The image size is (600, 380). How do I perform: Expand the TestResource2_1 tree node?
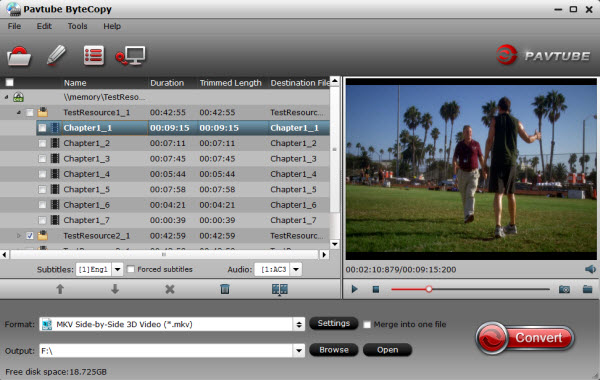(x=18, y=236)
